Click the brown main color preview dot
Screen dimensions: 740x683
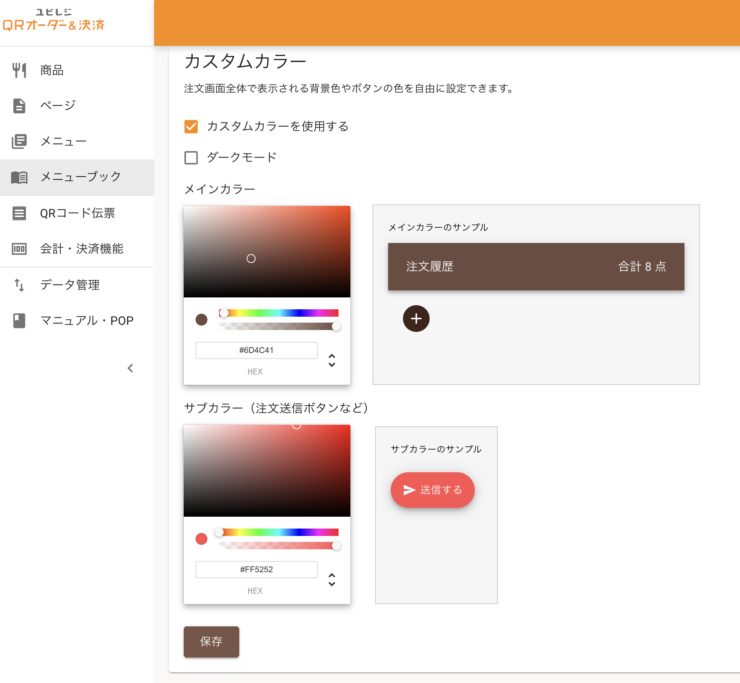tap(202, 320)
